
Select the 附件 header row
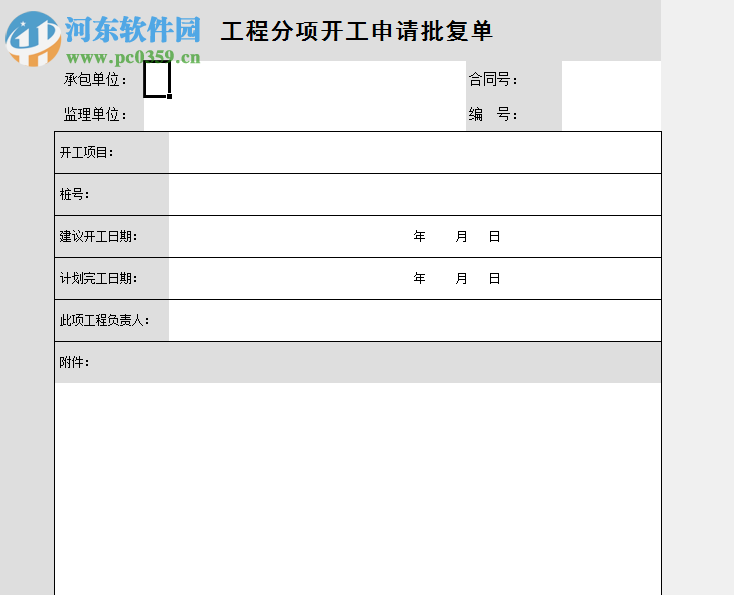(358, 362)
